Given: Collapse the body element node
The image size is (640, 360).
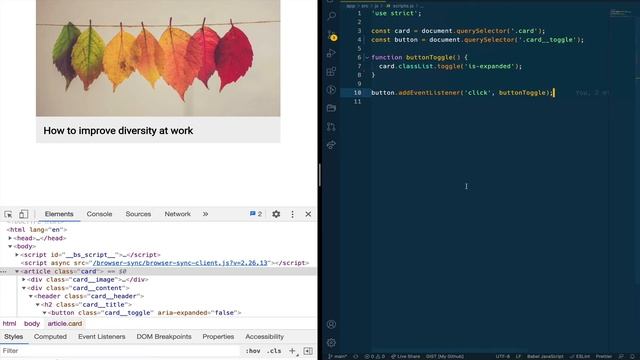Looking at the screenshot, I should [10, 246].
